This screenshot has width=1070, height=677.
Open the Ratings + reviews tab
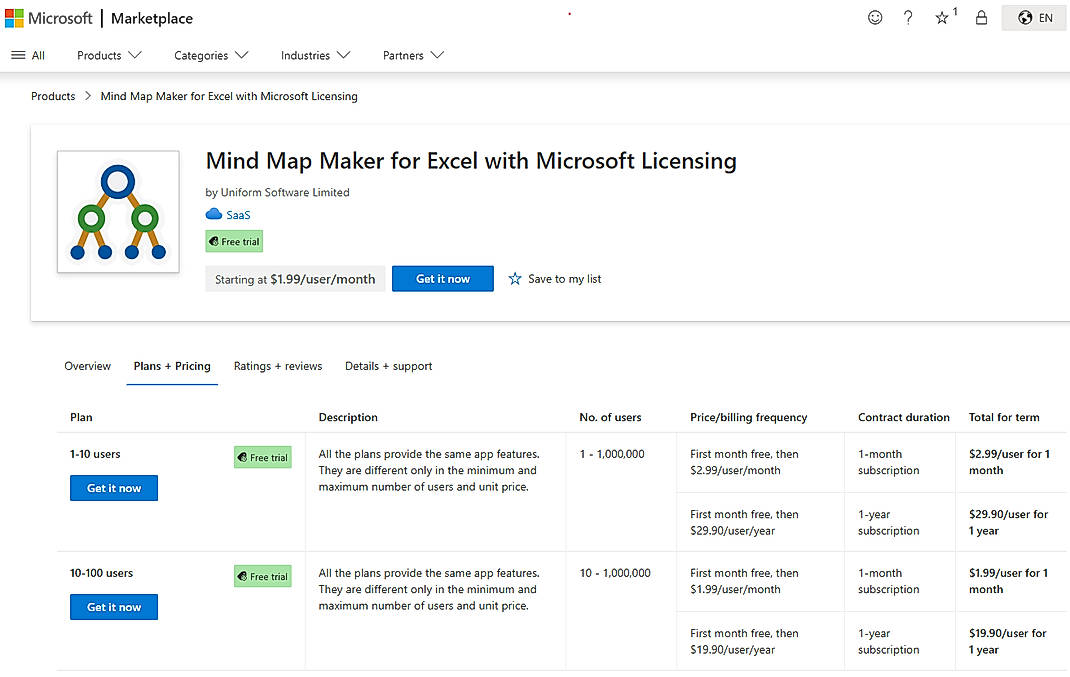(x=278, y=366)
